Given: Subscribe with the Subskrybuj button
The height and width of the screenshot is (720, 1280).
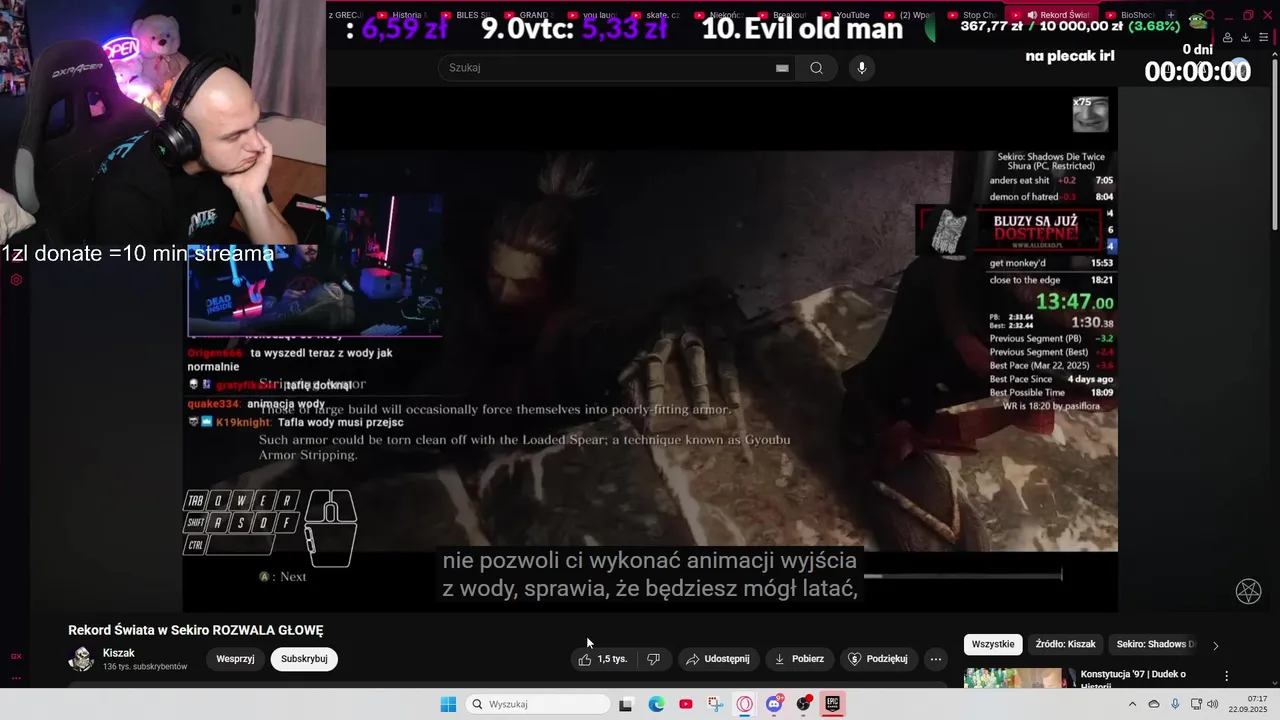Looking at the screenshot, I should (x=304, y=659).
